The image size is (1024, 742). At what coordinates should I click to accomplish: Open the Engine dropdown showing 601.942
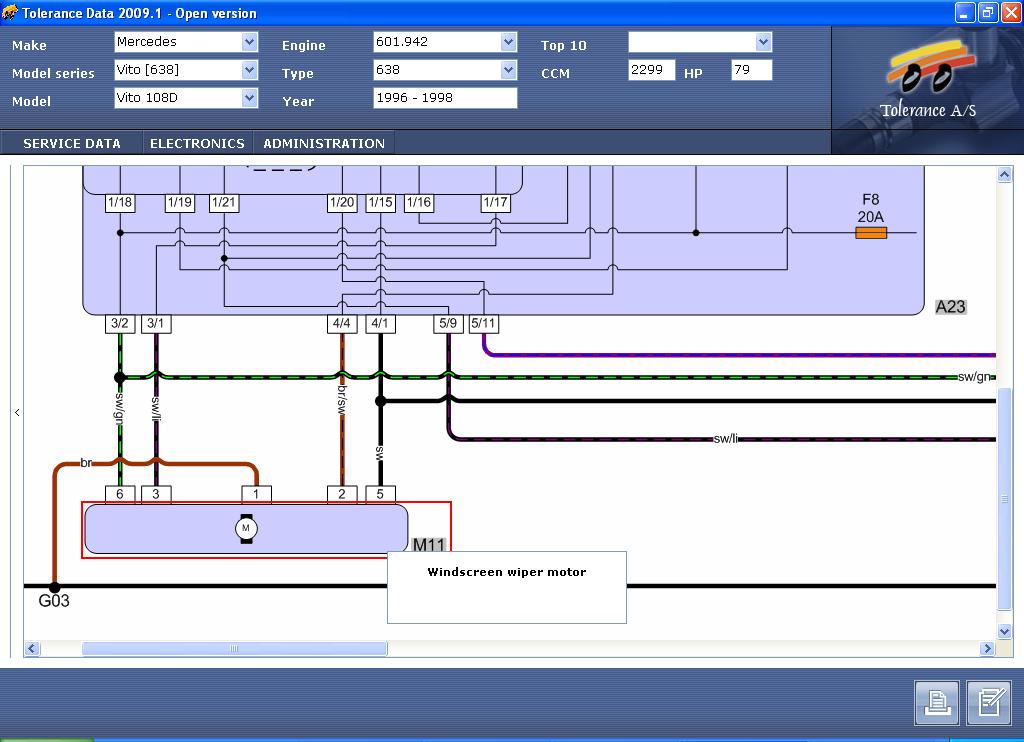445,42
